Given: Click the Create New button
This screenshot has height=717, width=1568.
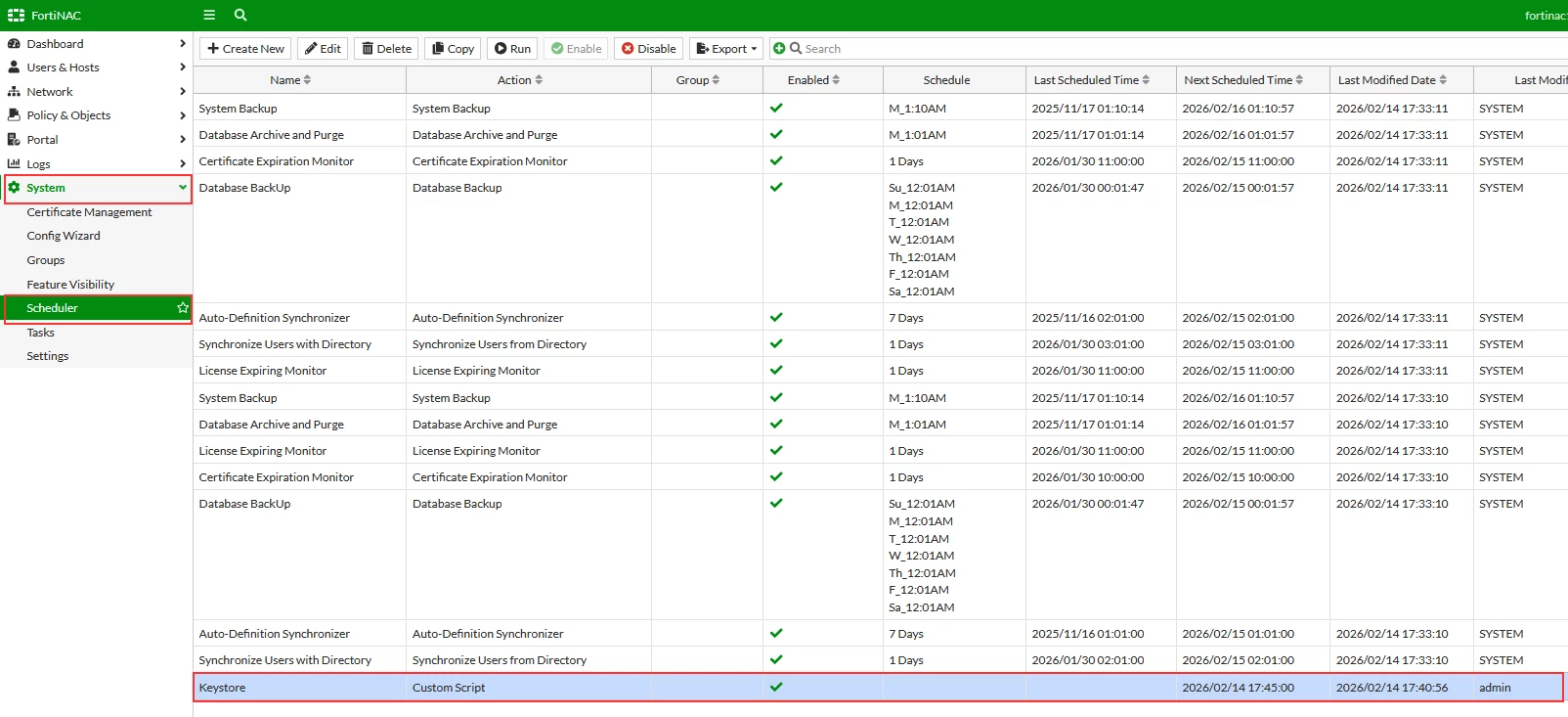Looking at the screenshot, I should click(245, 48).
